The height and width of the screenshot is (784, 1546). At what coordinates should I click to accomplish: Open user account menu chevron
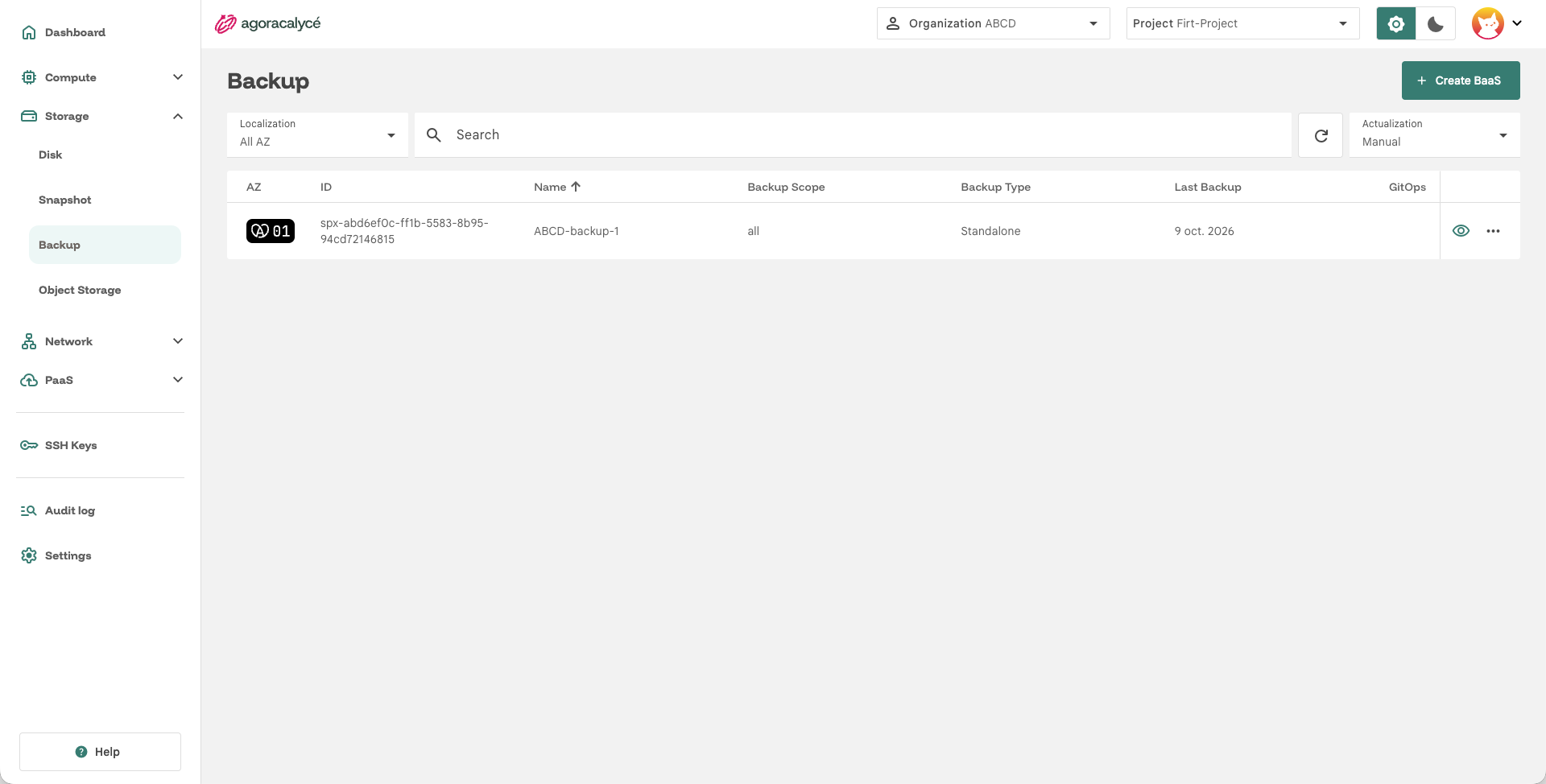click(x=1517, y=23)
